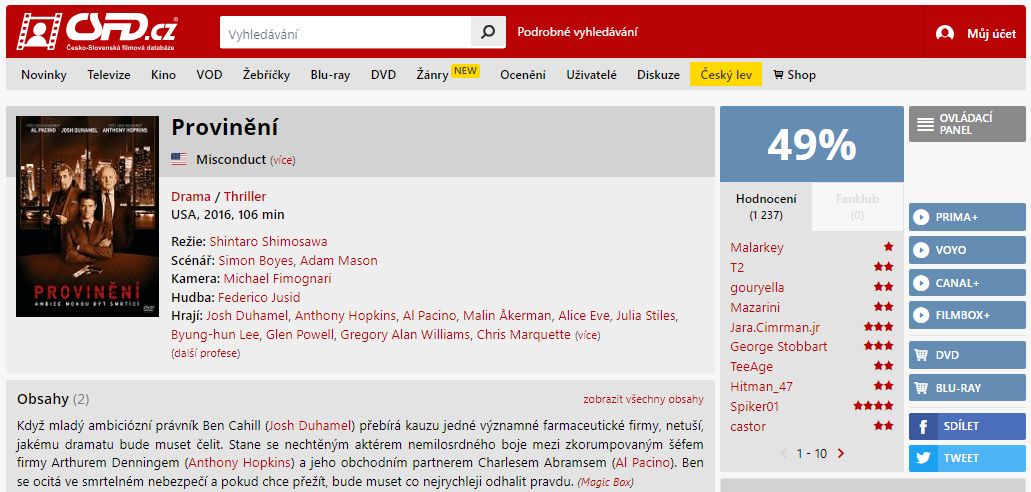Click the CSFD.cz logo
The height and width of the screenshot is (492, 1031).
[x=96, y=32]
